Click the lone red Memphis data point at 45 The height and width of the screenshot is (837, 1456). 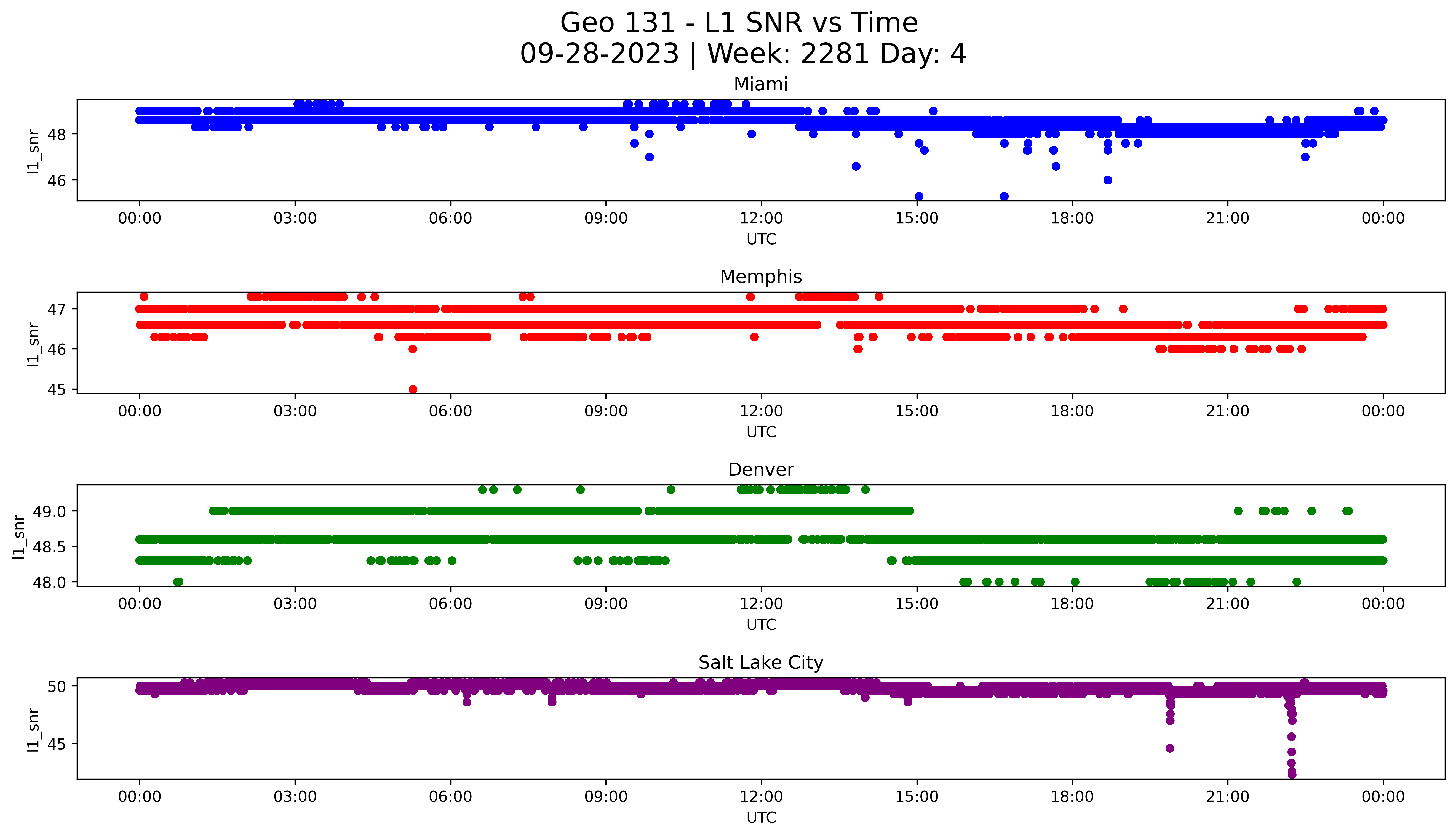413,389
